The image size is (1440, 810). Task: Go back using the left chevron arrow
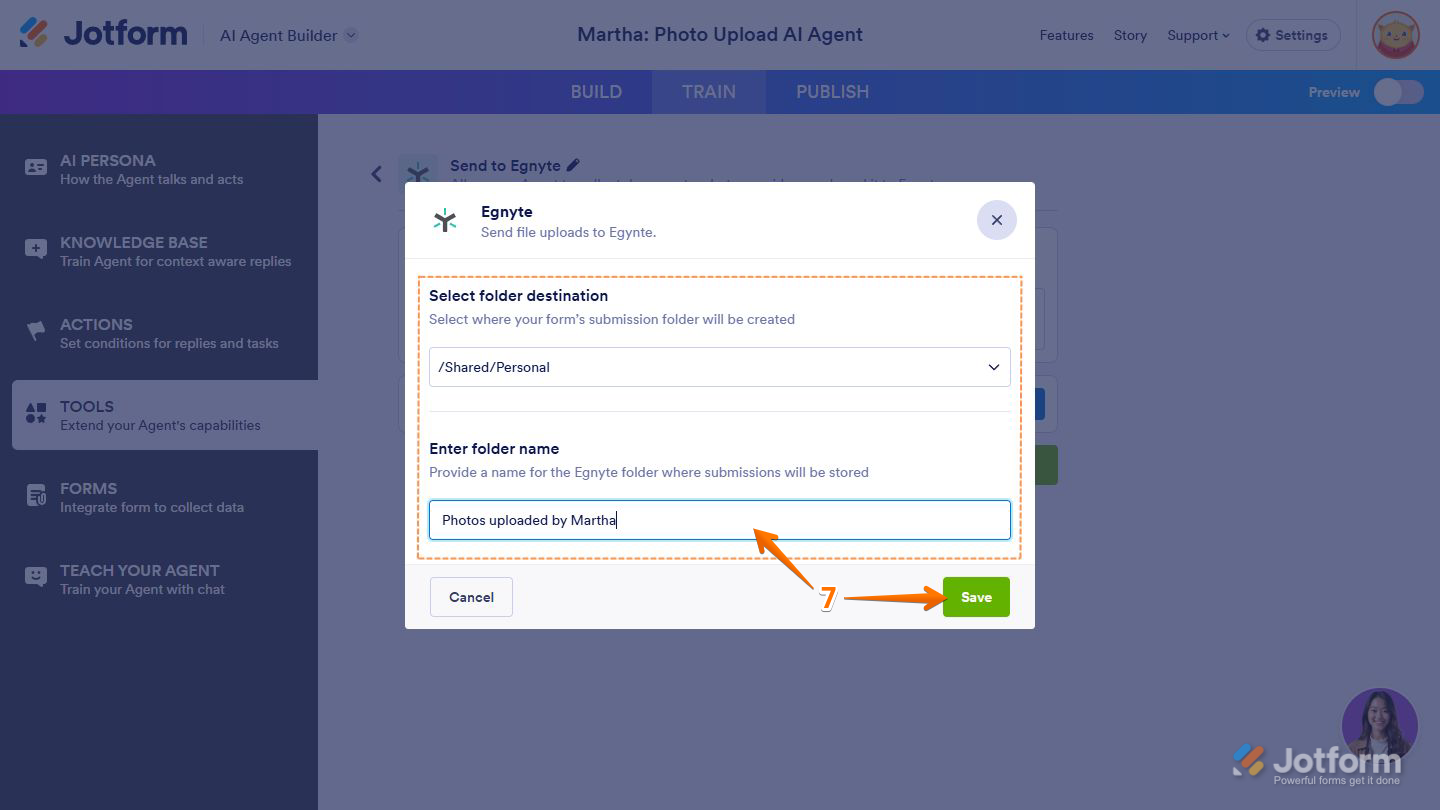pos(376,174)
